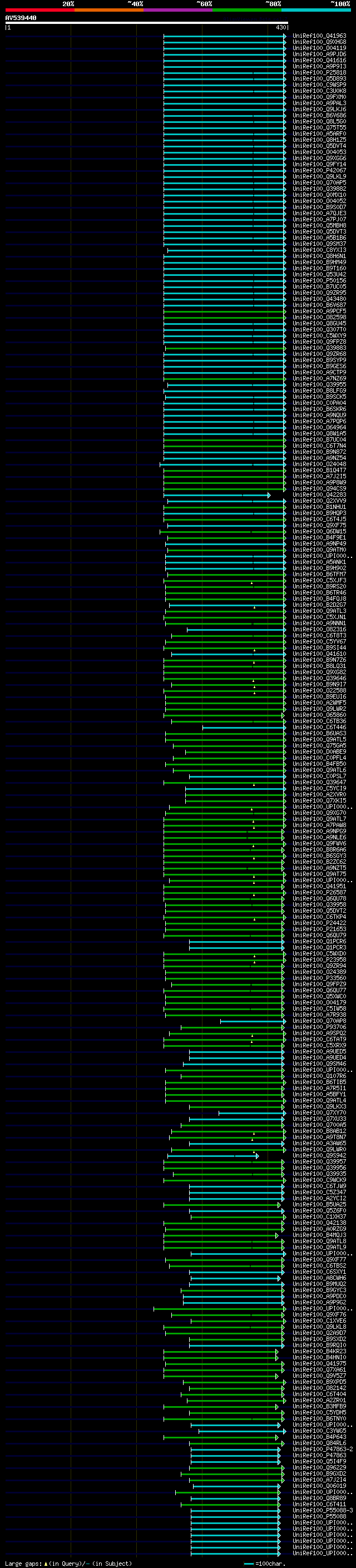Select the white query sequence bar
Screen dimensions: 356x1568
pos(146,23)
